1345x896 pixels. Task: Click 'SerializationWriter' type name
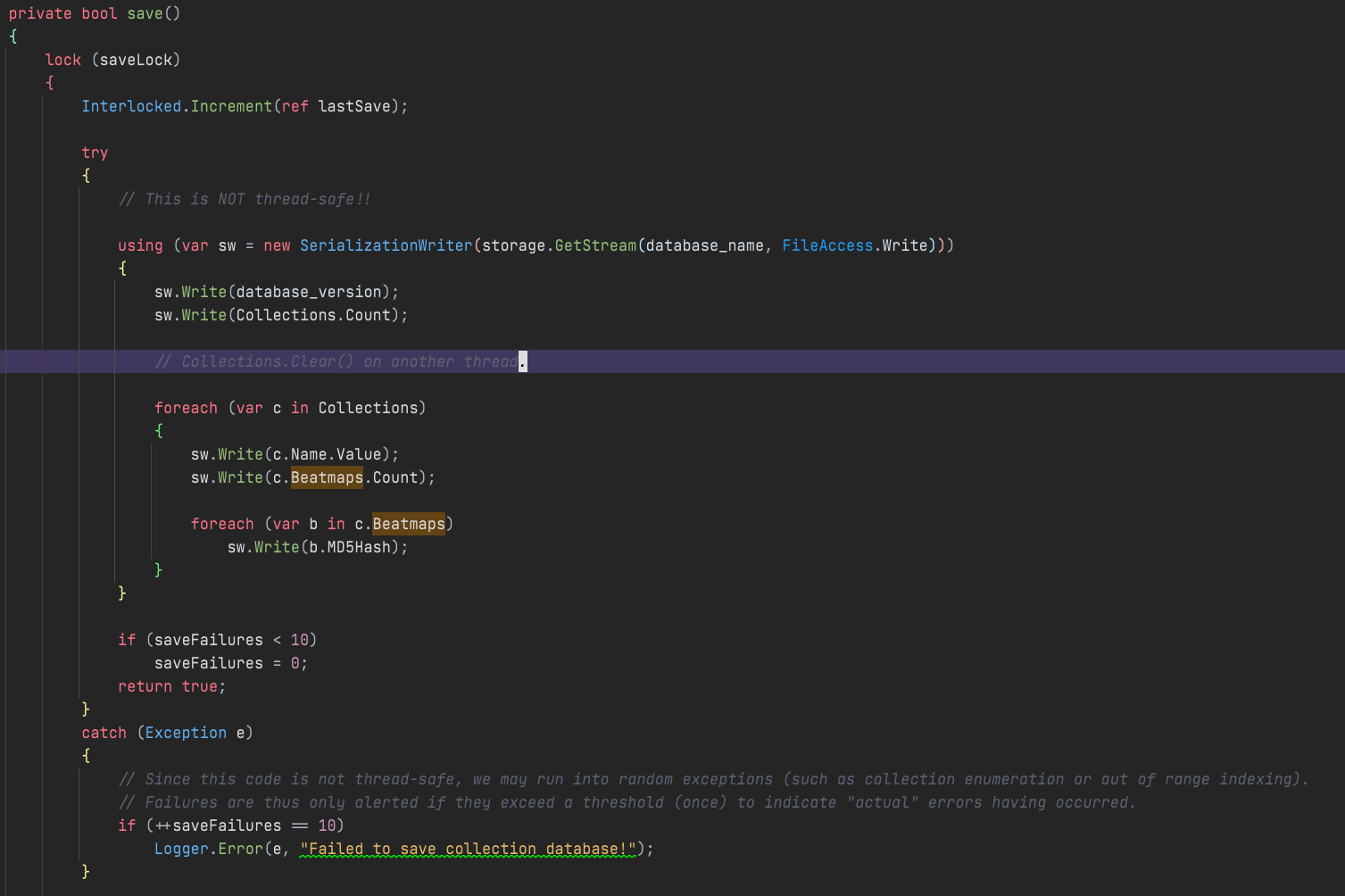[386, 245]
